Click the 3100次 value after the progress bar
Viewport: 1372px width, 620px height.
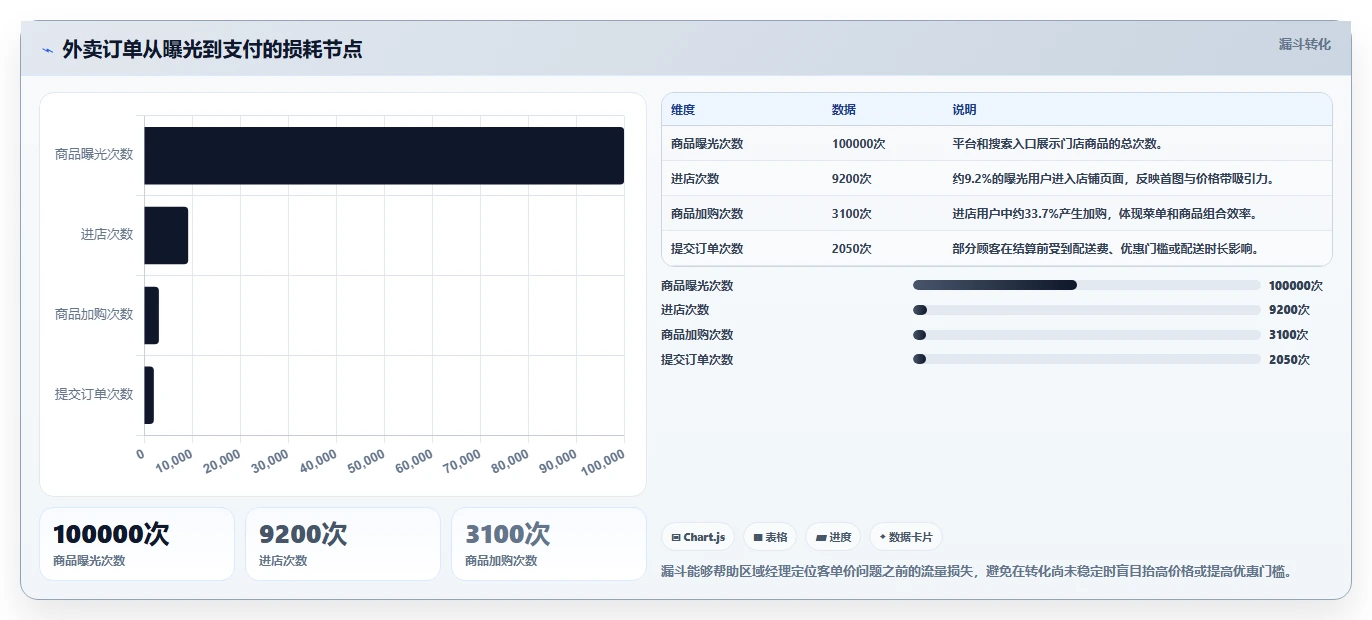click(1289, 335)
